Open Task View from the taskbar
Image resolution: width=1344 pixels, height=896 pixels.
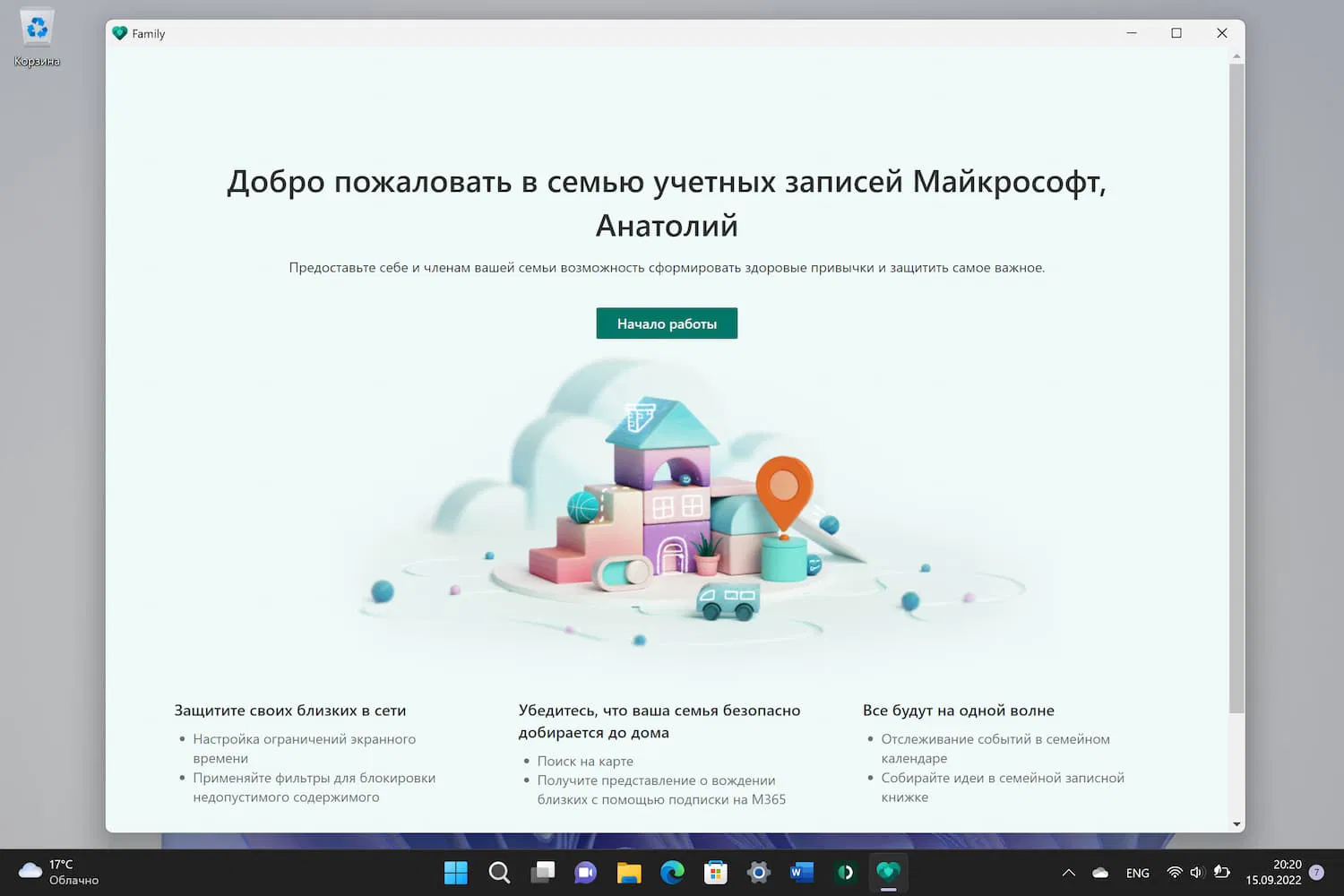[x=543, y=873]
